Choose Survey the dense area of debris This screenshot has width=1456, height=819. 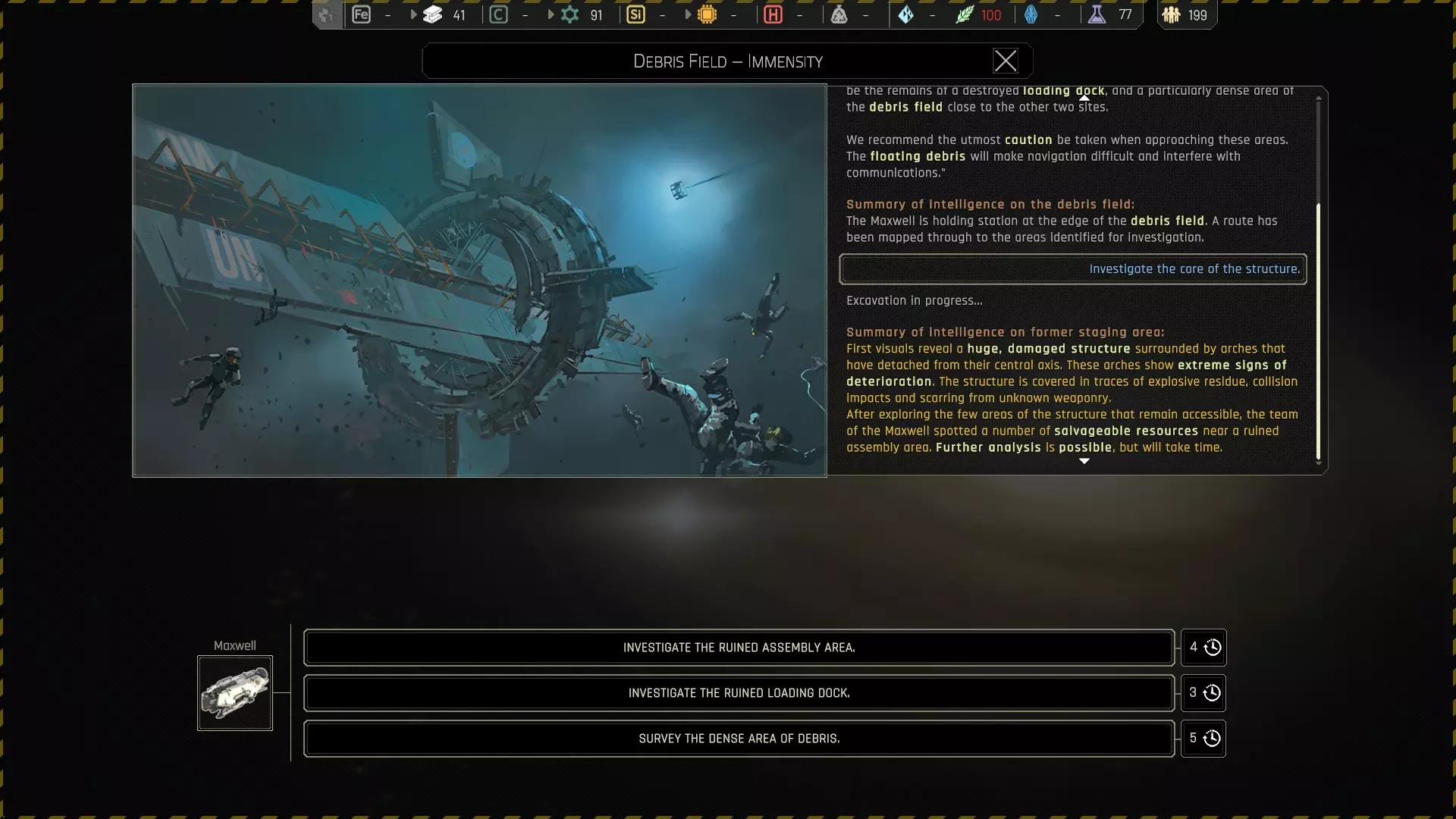pos(739,739)
